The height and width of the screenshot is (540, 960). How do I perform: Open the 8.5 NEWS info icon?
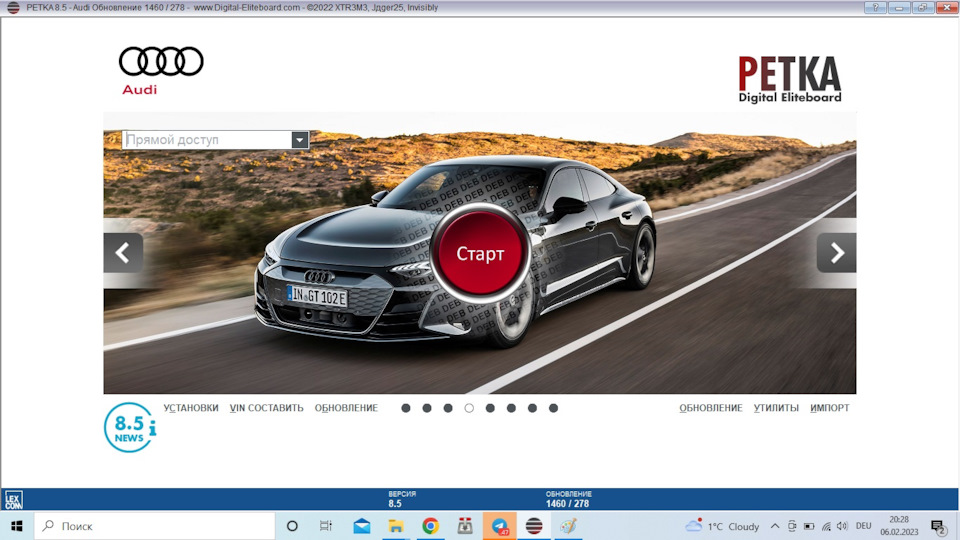(130, 427)
